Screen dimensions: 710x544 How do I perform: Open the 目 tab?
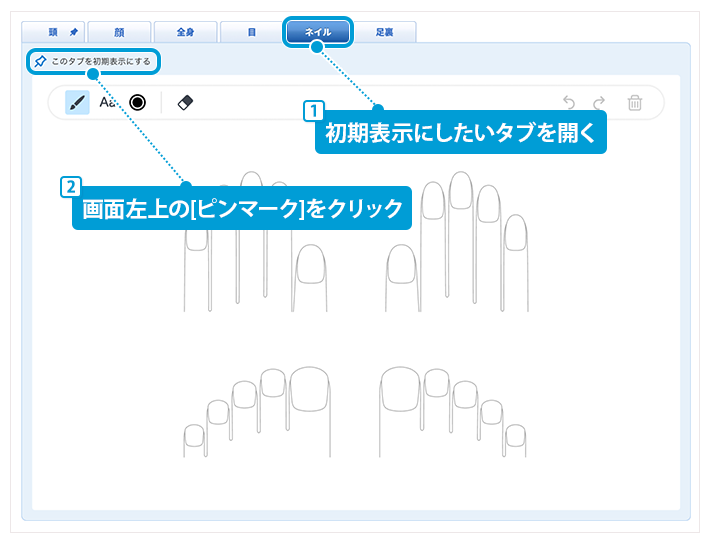point(251,33)
